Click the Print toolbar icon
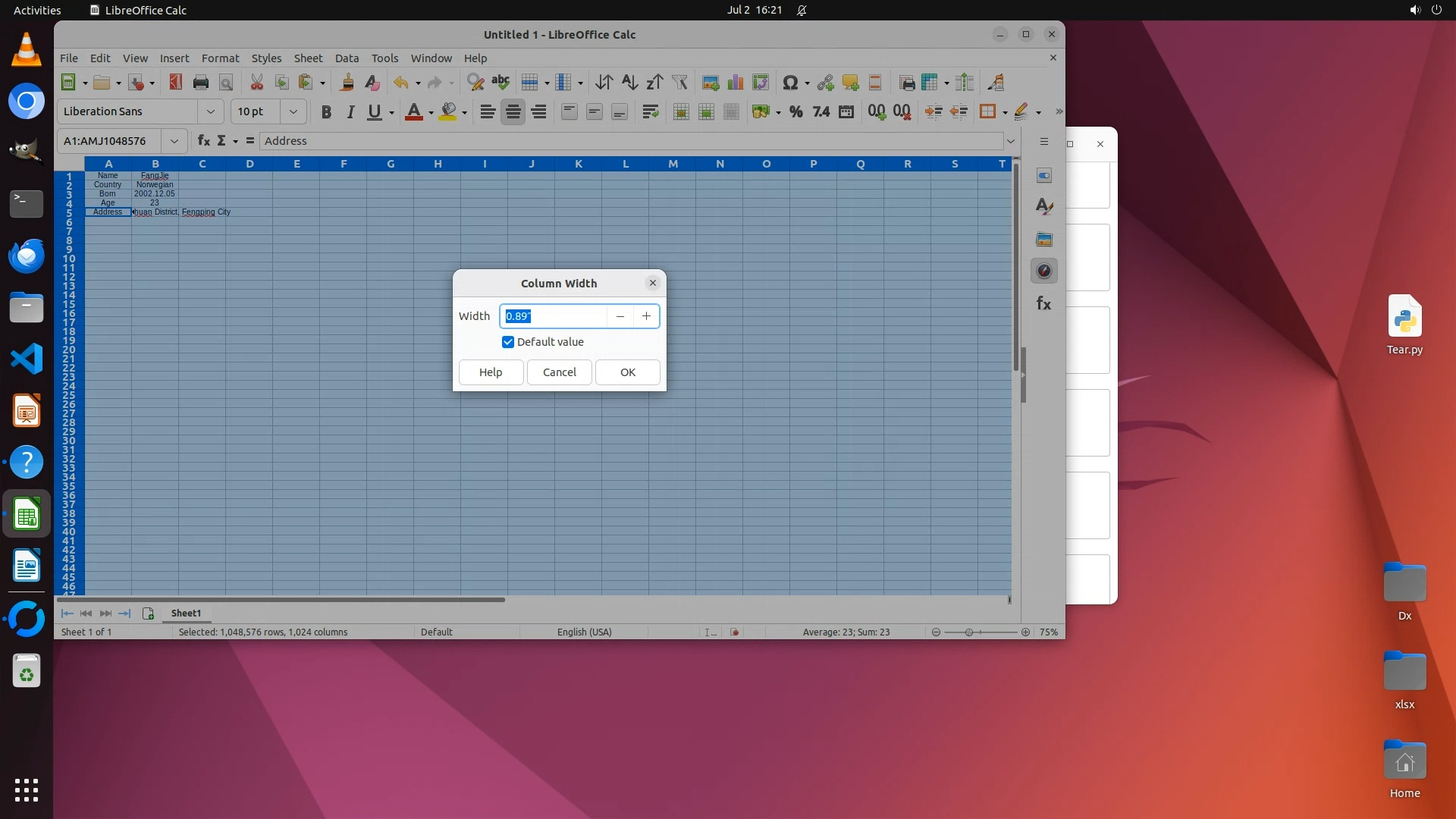The width and height of the screenshot is (1456, 819). [200, 83]
